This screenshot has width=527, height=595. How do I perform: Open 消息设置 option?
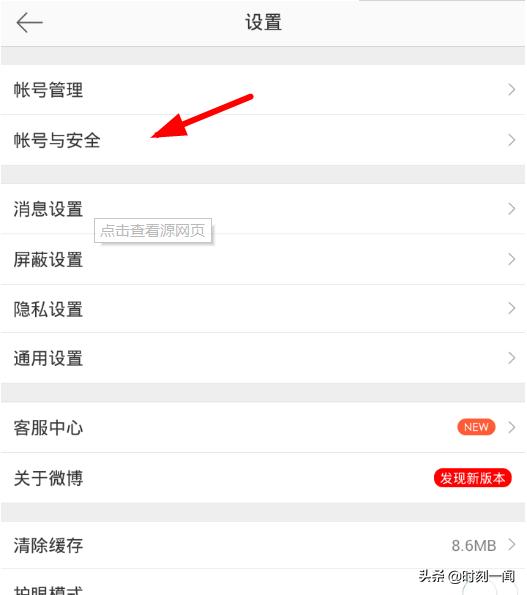263,209
